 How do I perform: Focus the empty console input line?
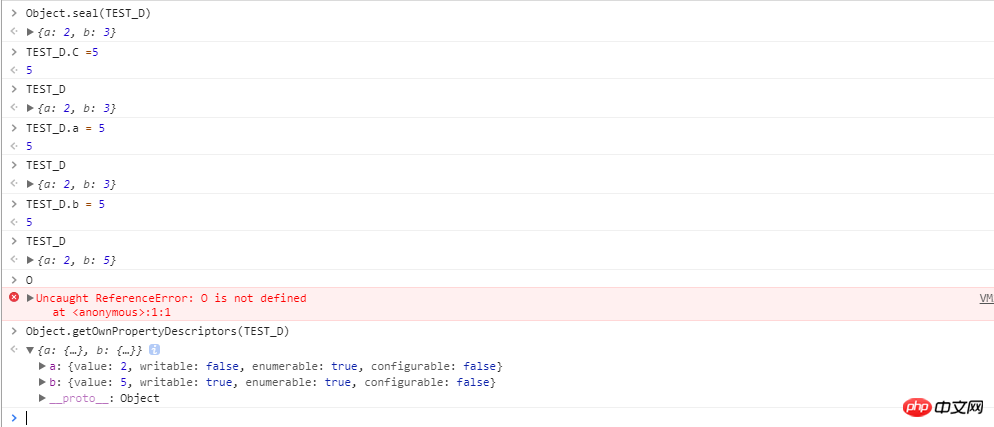pos(400,417)
